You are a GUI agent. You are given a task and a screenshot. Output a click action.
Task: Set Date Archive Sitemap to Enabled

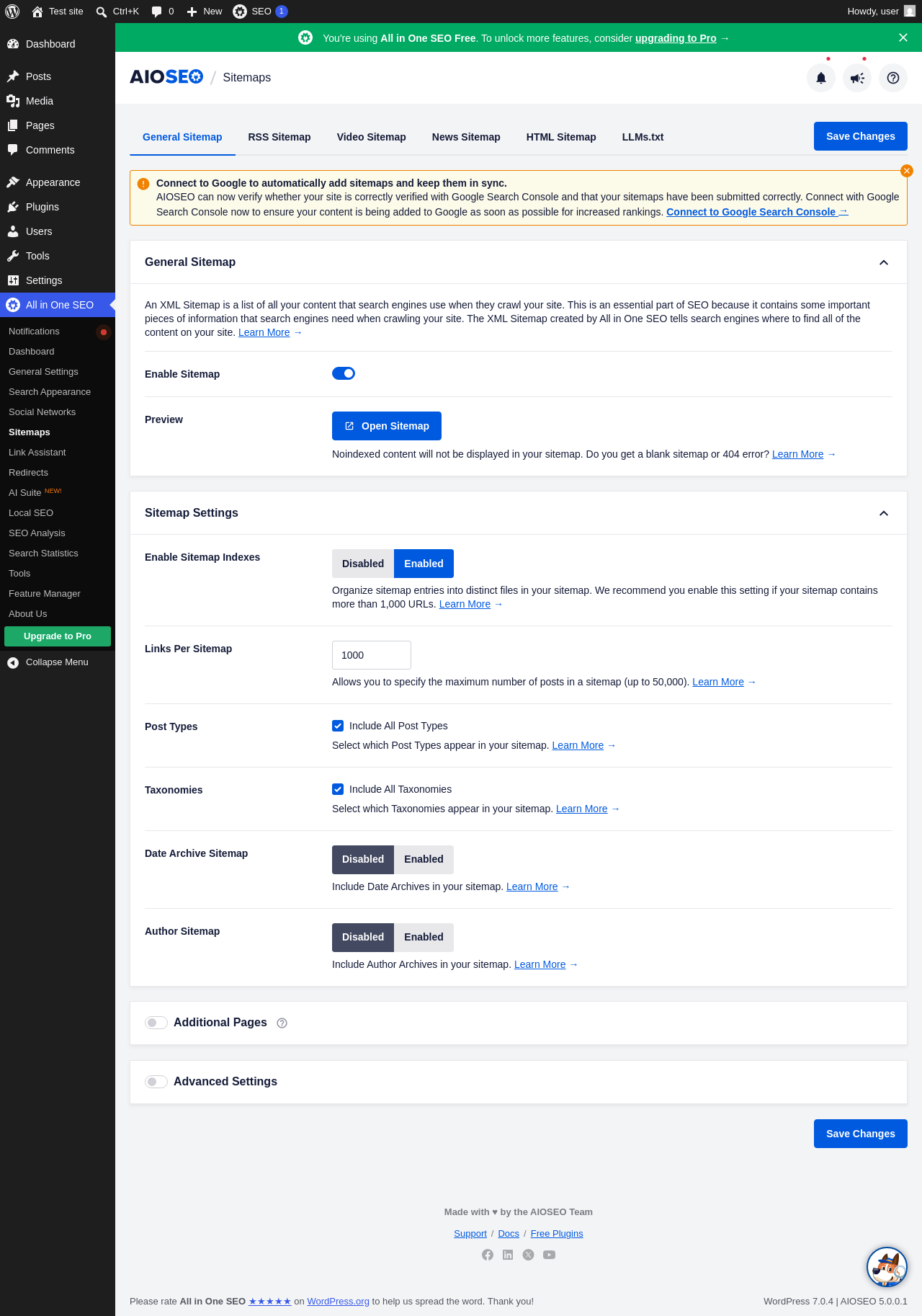point(424,859)
